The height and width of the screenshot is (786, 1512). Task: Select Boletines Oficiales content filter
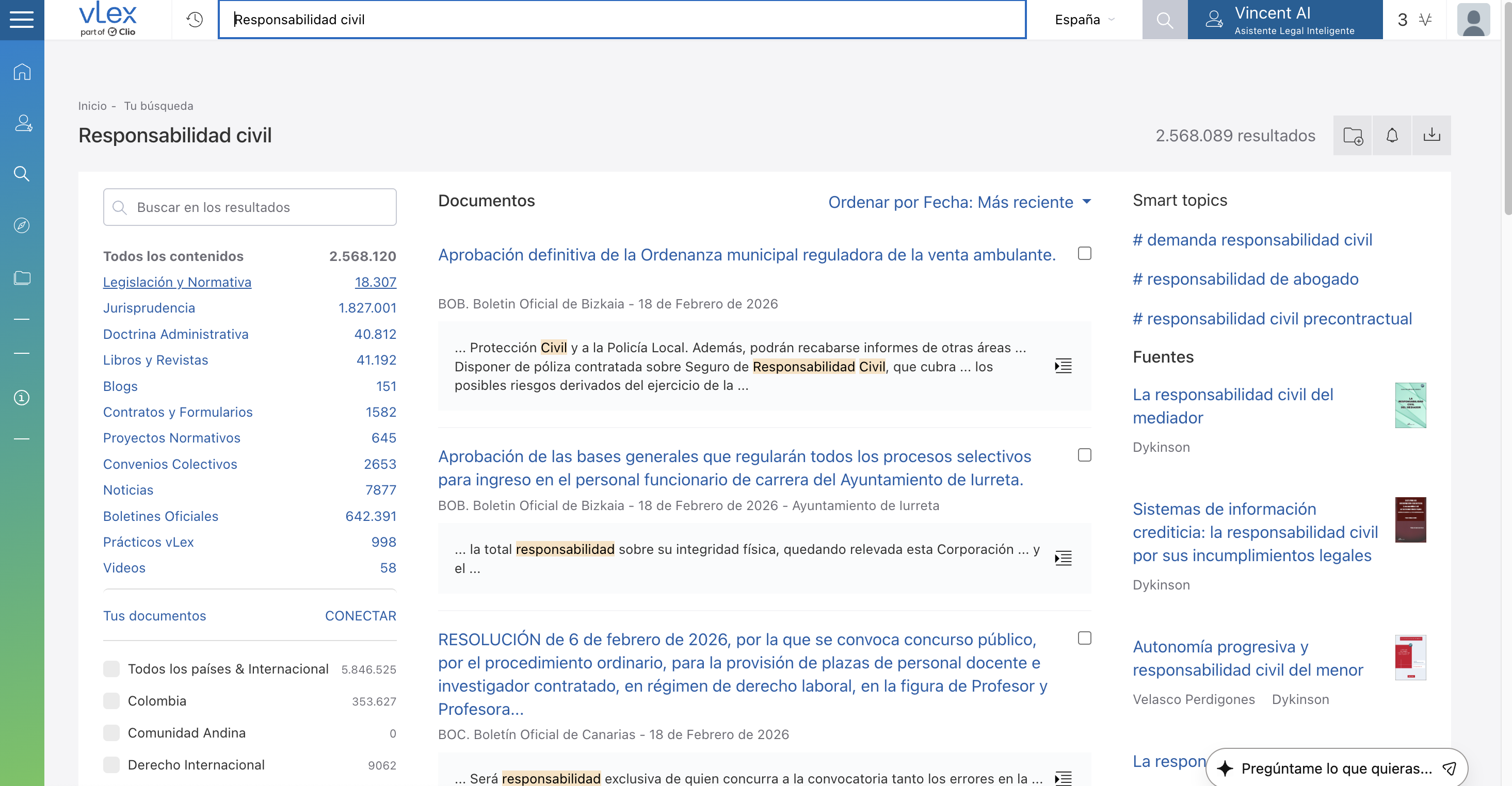coord(161,516)
